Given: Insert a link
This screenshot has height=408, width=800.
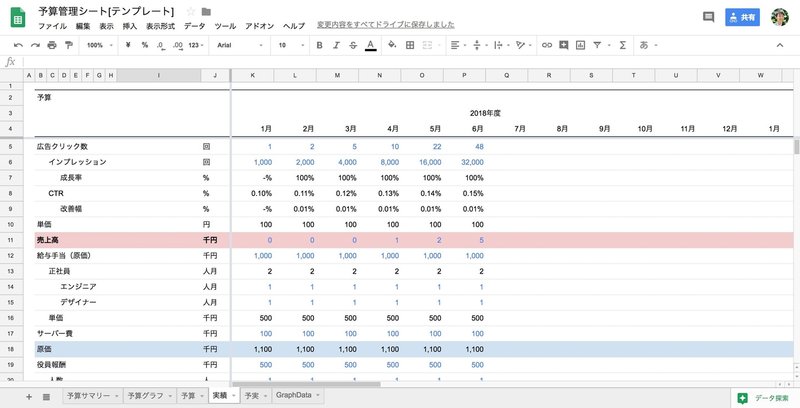Looking at the screenshot, I should pyautogui.click(x=547, y=45).
